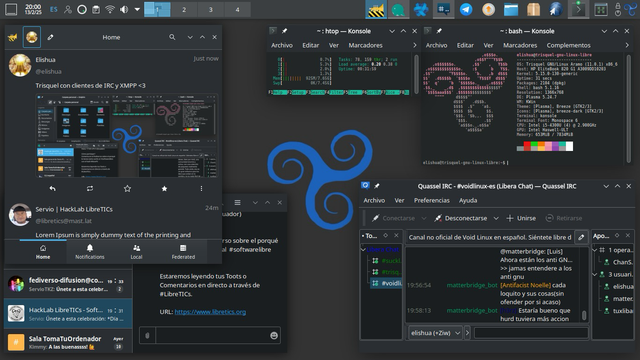Toggle pin on the bash Konsole window
Viewport: 640px width, 360px height.
[x=439, y=31]
